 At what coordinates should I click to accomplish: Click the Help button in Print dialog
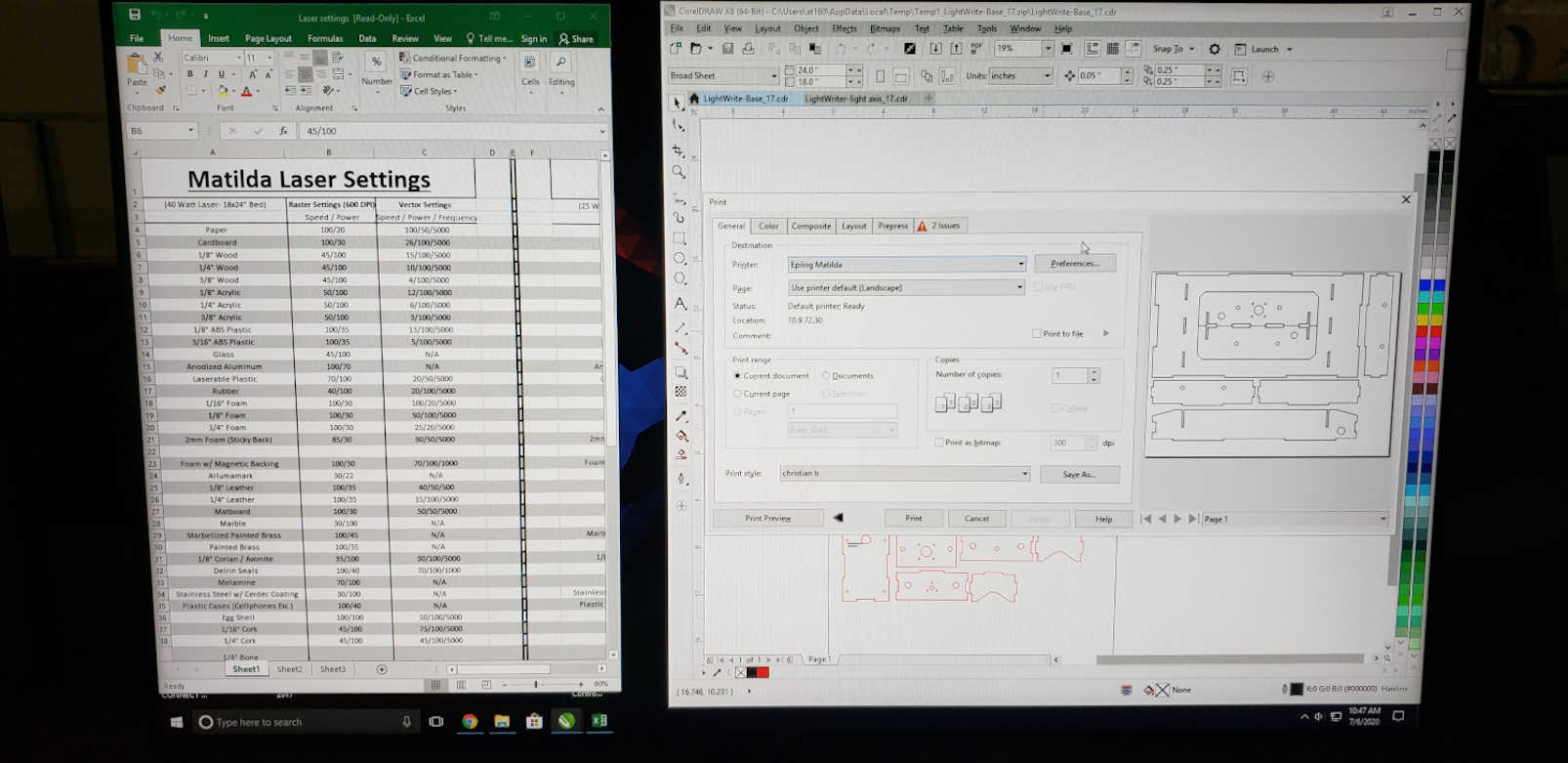[x=1103, y=519]
